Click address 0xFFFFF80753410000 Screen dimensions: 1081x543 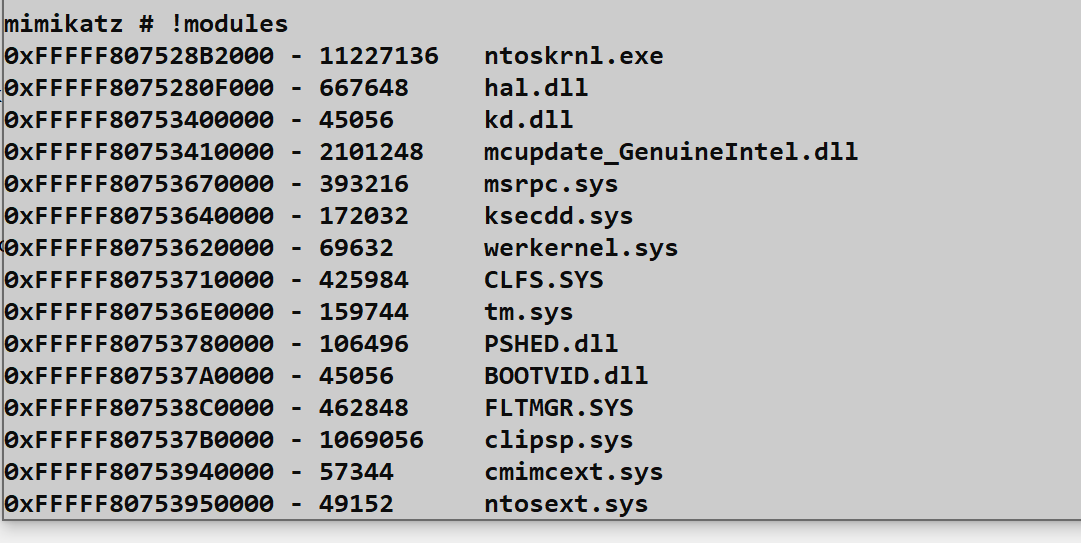[x=139, y=152]
